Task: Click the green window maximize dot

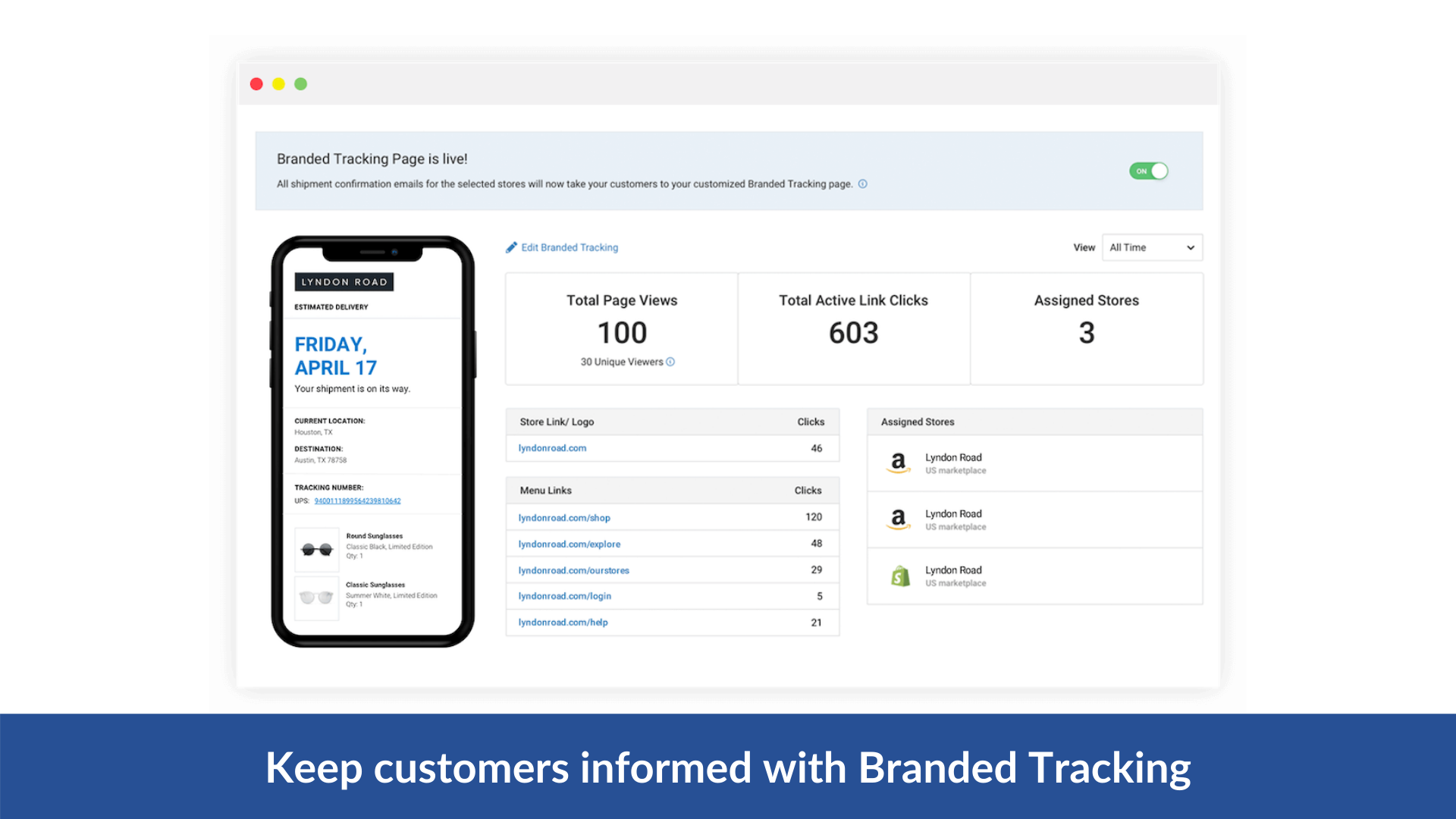Action: (300, 84)
